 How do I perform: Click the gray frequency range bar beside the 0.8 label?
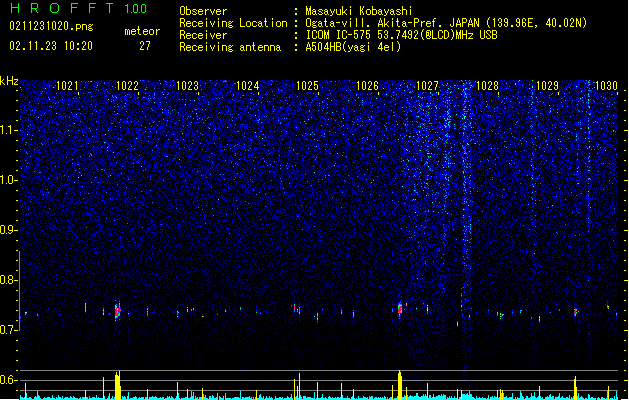pyautogui.click(x=19, y=291)
